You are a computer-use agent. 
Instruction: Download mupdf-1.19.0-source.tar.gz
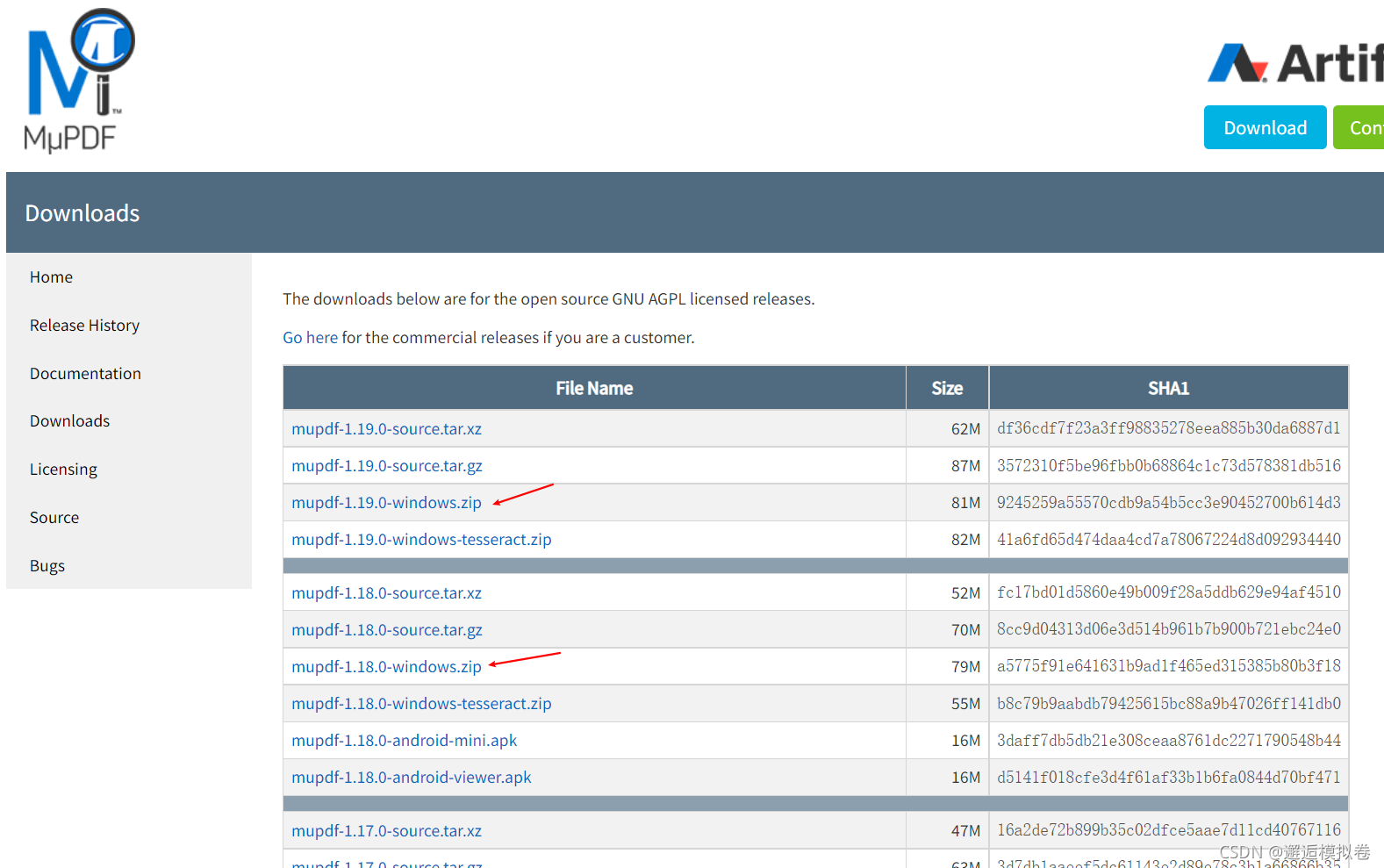point(387,466)
